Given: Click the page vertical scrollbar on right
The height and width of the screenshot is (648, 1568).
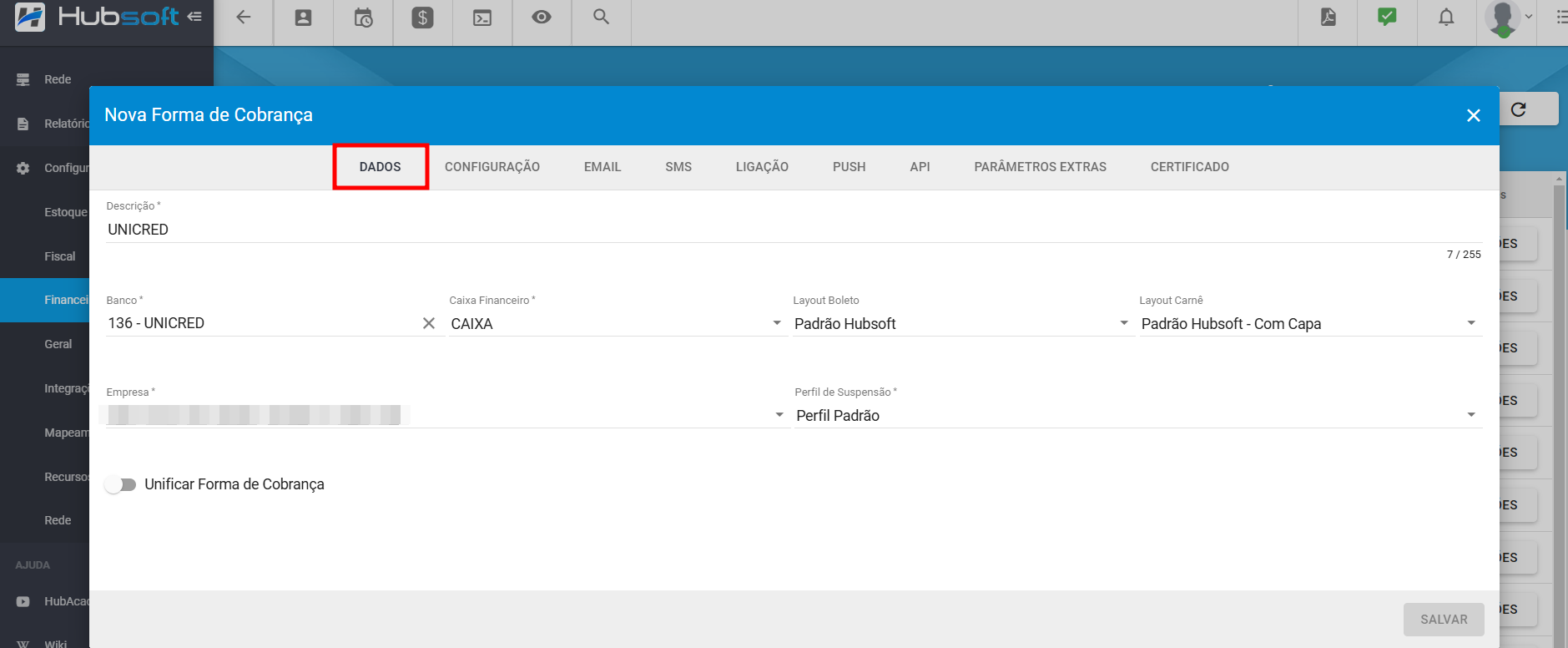Looking at the screenshot, I should click(x=1559, y=409).
